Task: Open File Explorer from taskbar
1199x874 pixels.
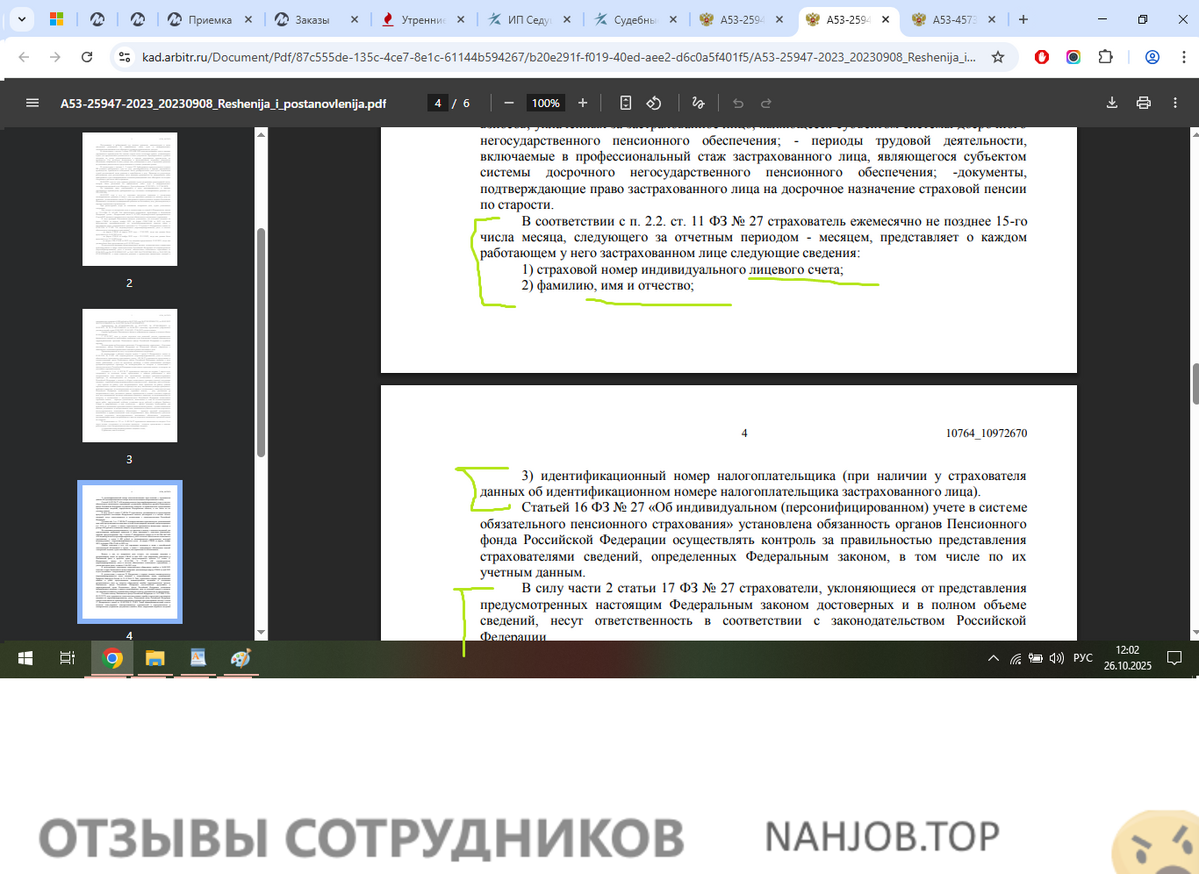Action: click(x=155, y=658)
